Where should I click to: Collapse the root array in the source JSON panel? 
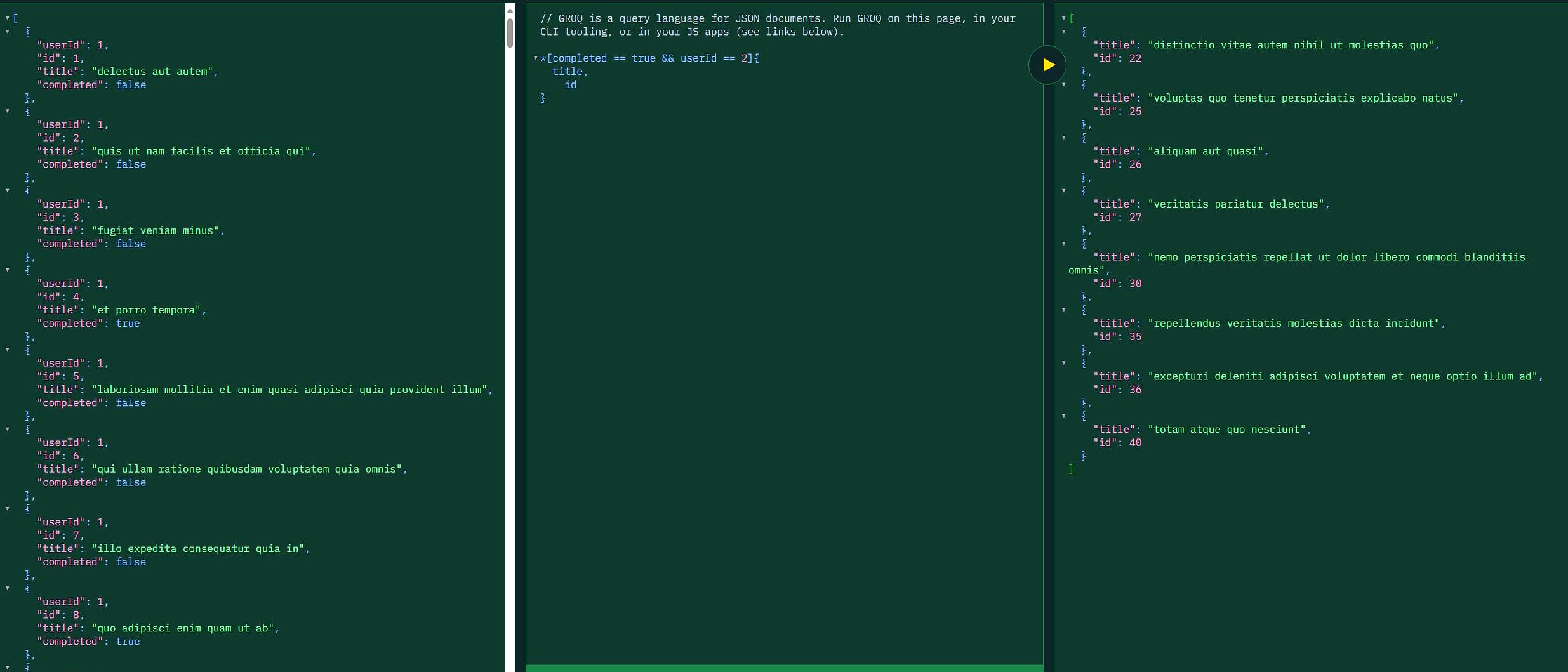point(8,18)
